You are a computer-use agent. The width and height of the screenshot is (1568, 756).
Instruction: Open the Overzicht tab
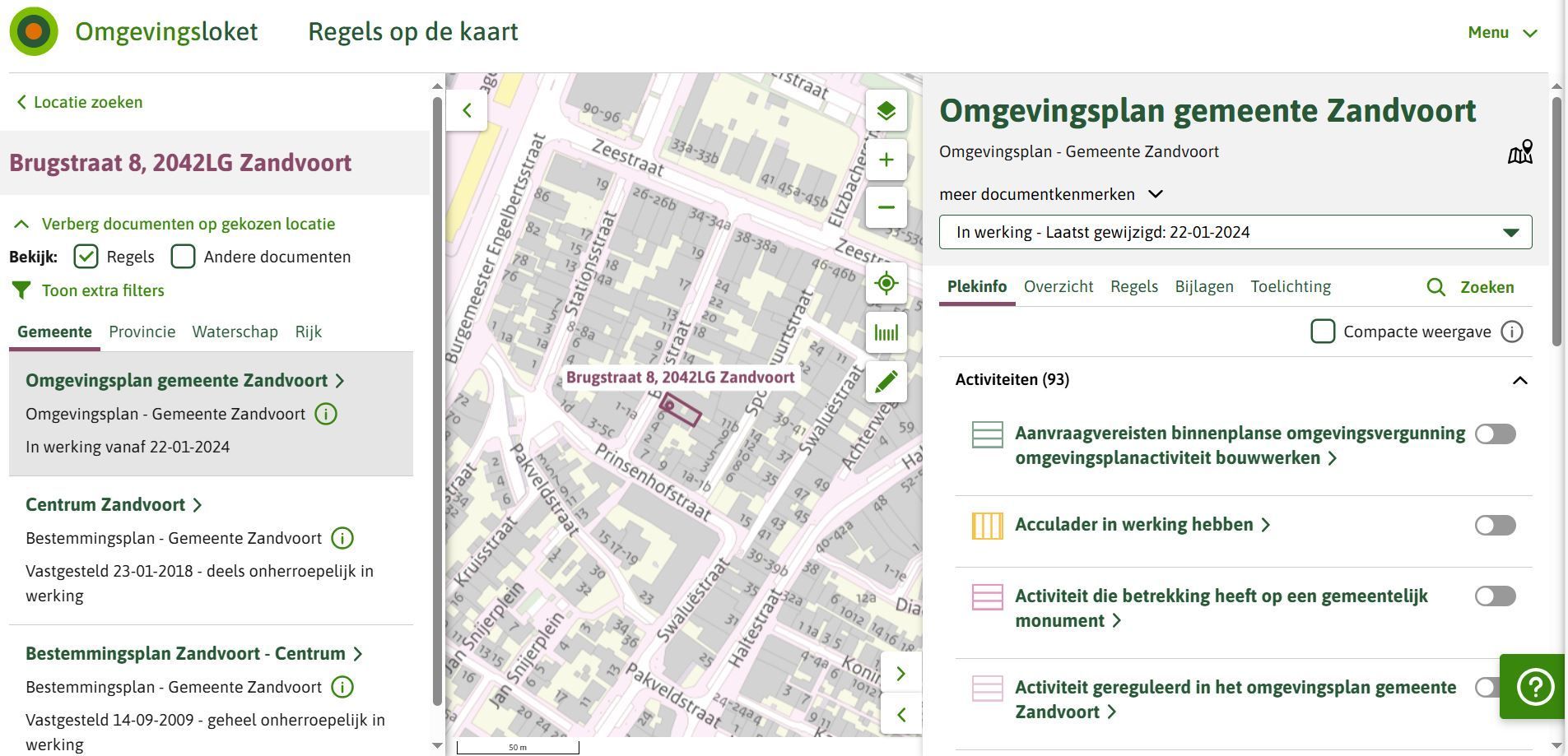pos(1059,286)
